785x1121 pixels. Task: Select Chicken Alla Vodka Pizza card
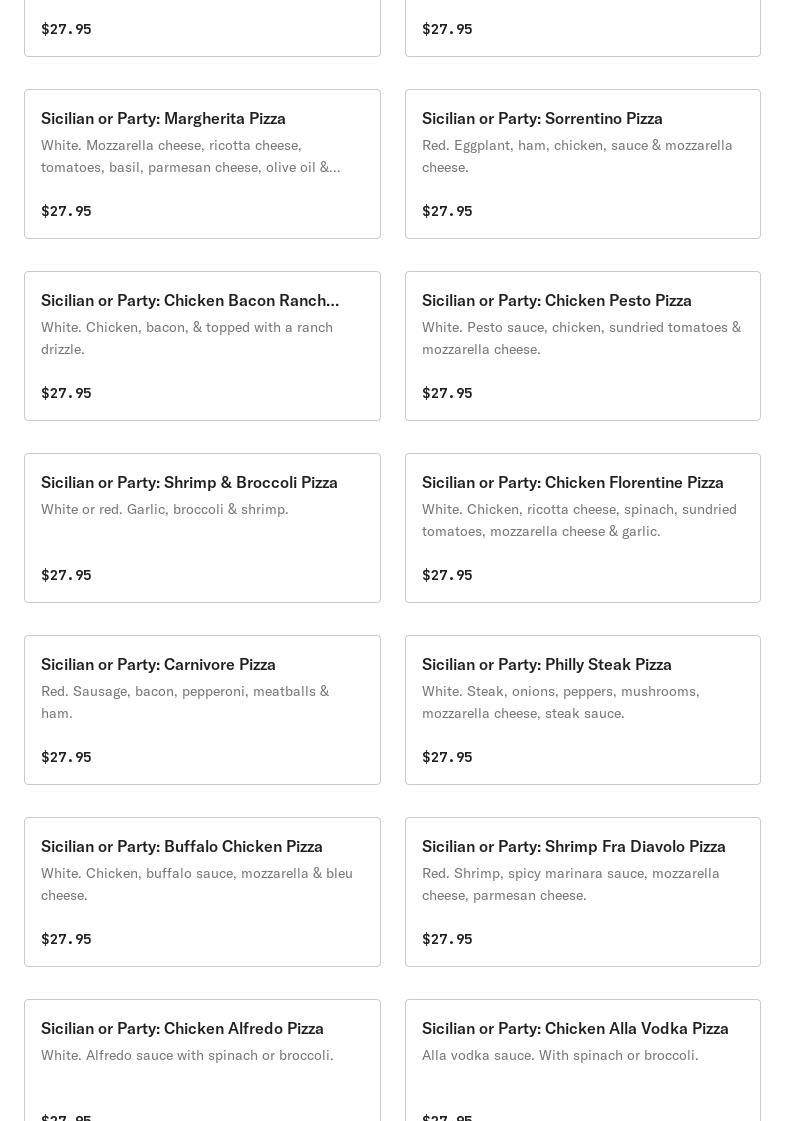(x=583, y=1060)
